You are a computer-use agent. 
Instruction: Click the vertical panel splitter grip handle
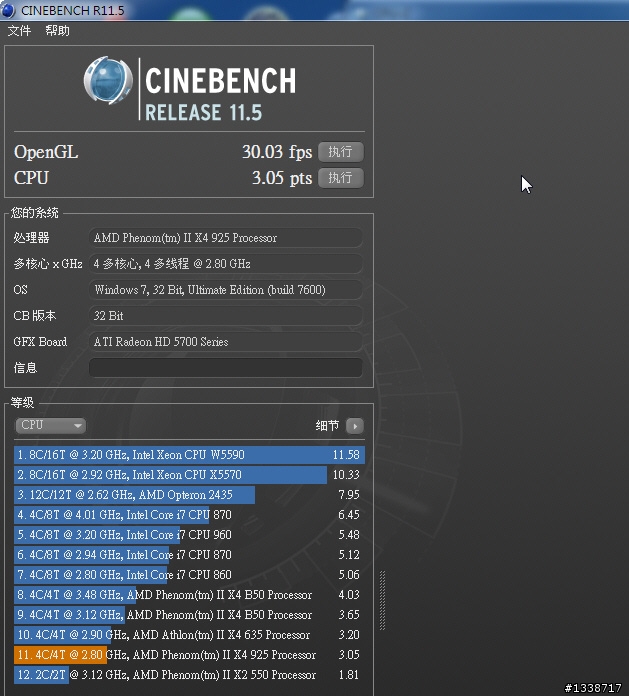click(x=382, y=600)
